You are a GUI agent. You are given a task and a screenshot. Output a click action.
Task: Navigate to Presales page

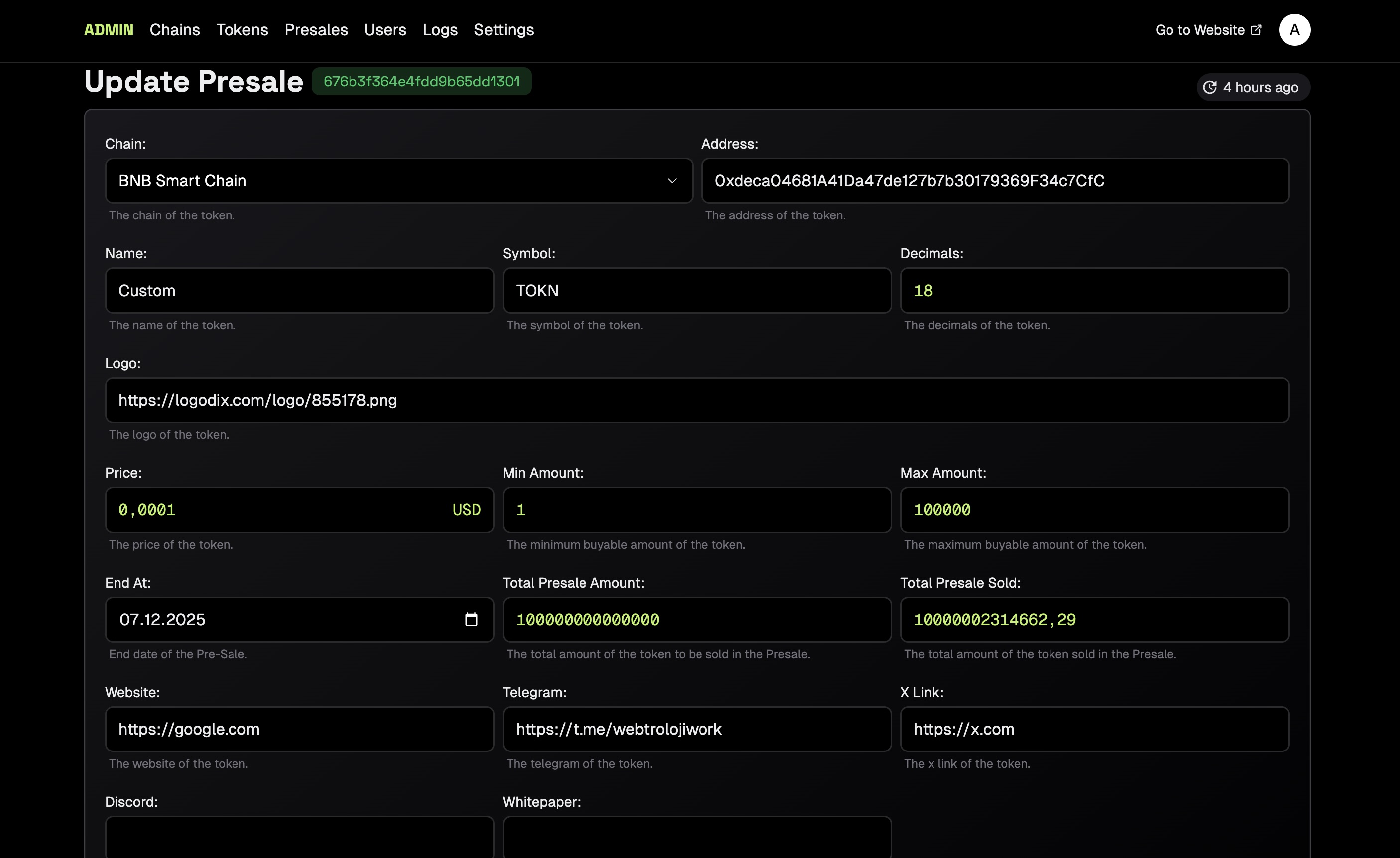point(316,29)
